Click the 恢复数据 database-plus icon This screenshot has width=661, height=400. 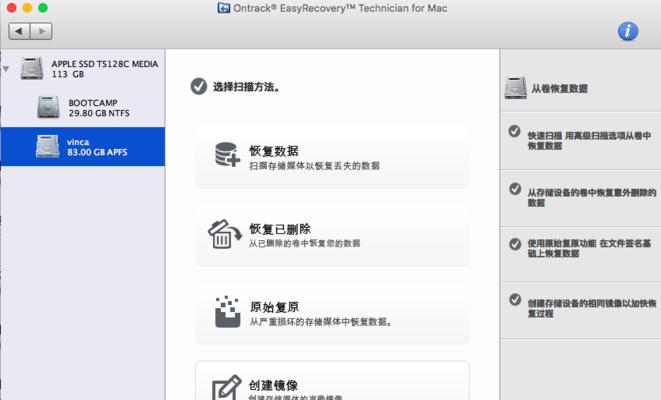point(227,155)
